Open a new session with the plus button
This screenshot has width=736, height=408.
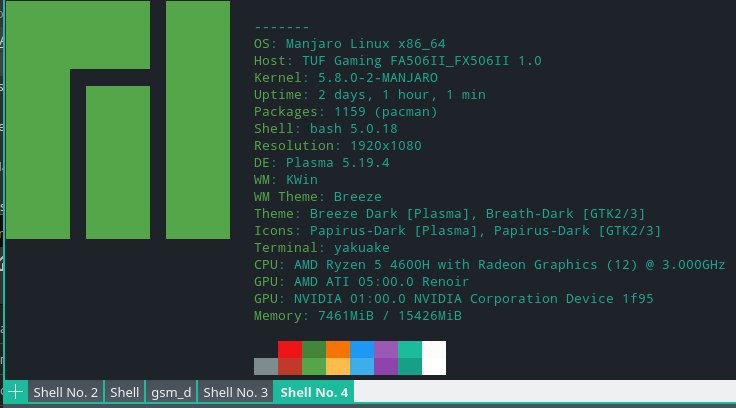15,392
